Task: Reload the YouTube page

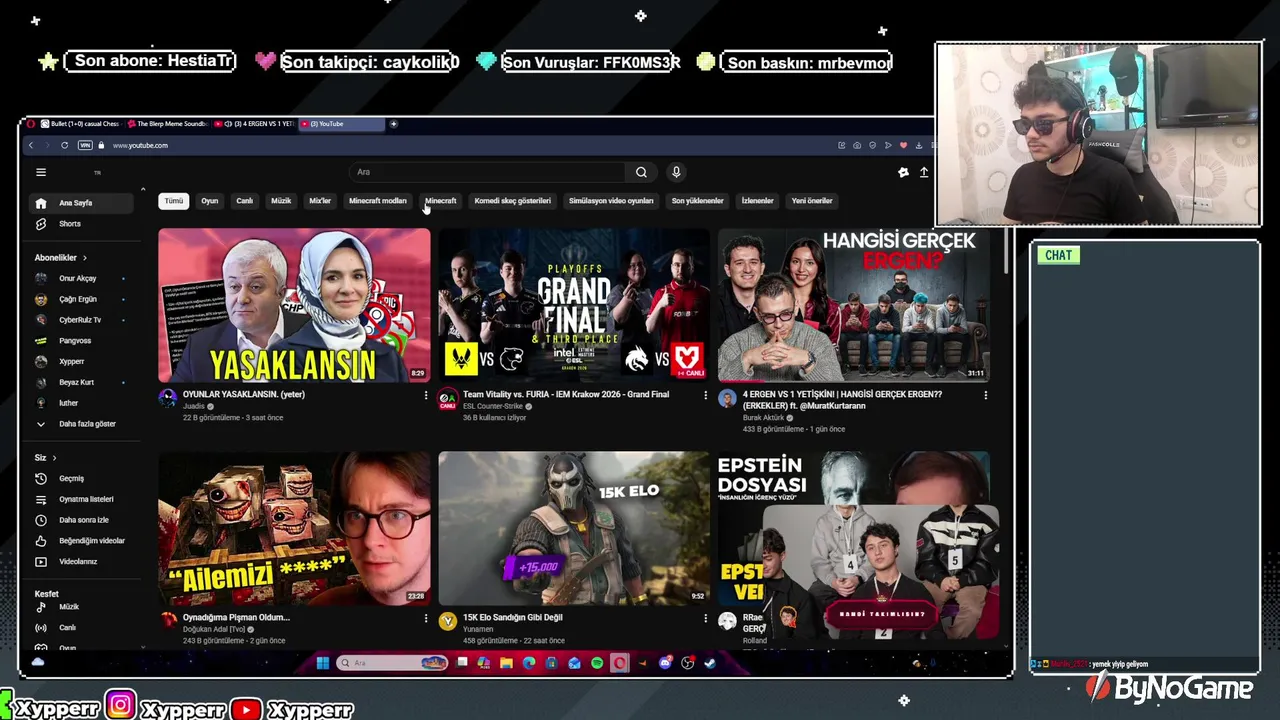Action: pyautogui.click(x=65, y=145)
